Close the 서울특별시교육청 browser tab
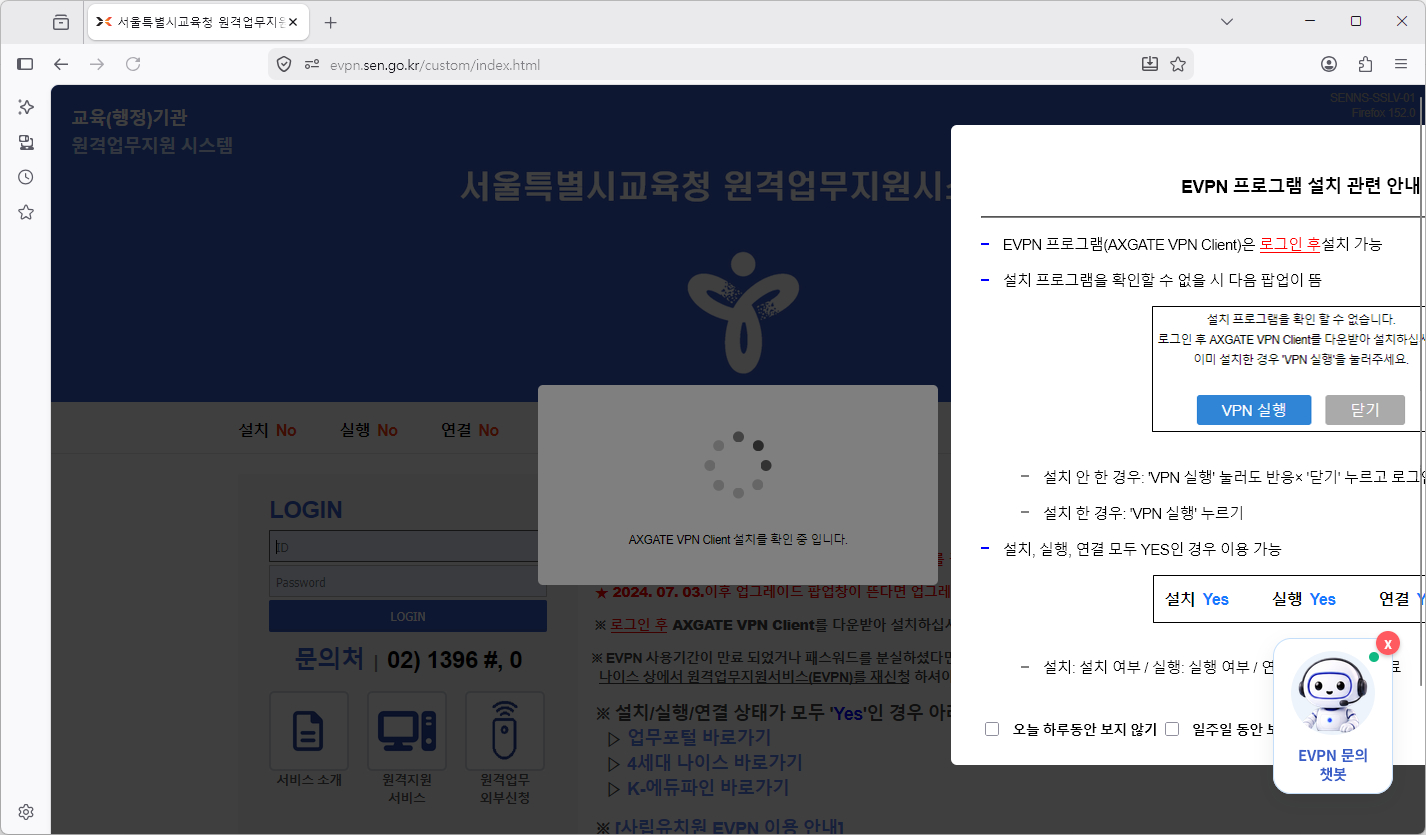 tap(293, 22)
